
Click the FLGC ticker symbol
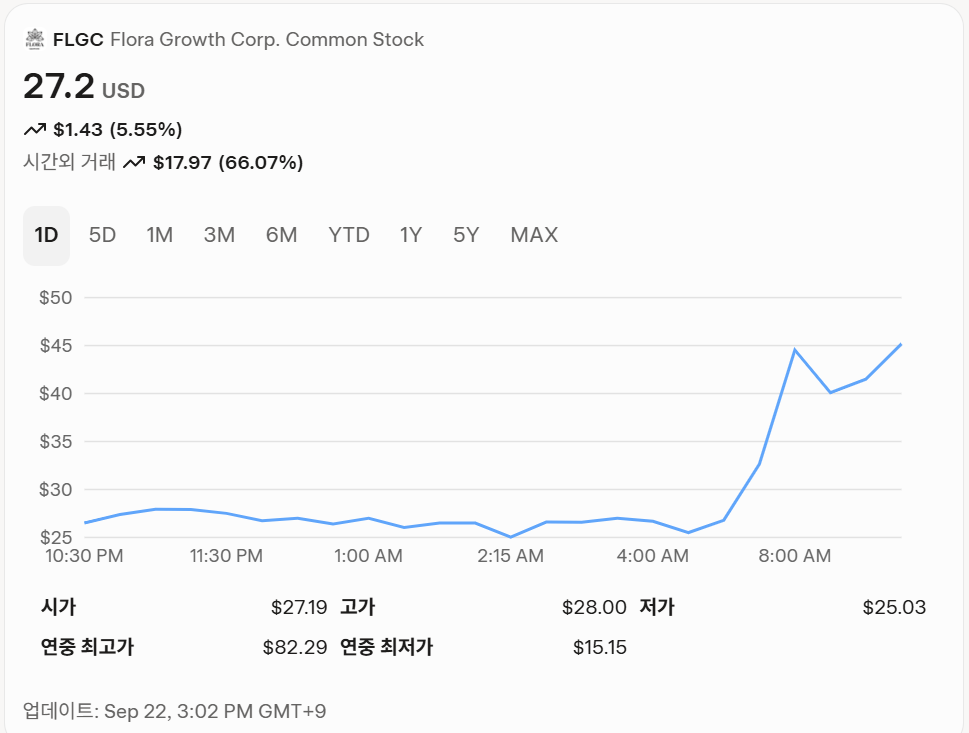pyautogui.click(x=78, y=40)
